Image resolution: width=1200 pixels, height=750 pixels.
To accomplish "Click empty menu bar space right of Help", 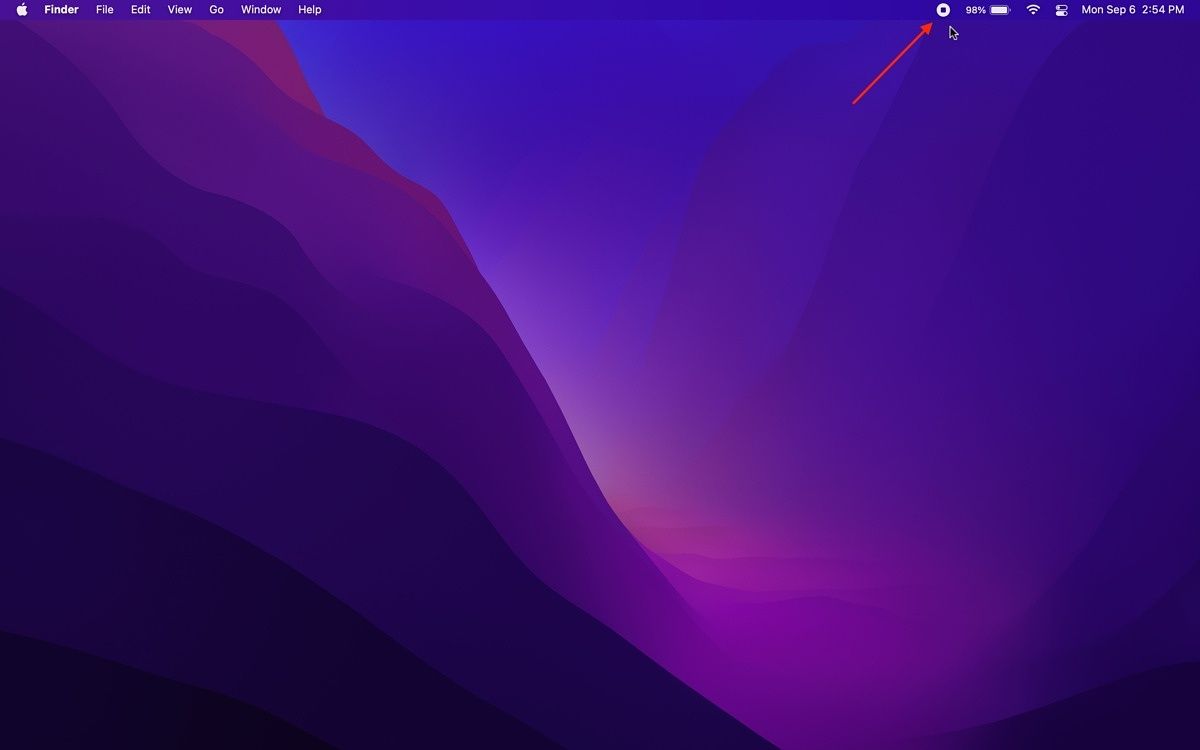I will [600, 10].
